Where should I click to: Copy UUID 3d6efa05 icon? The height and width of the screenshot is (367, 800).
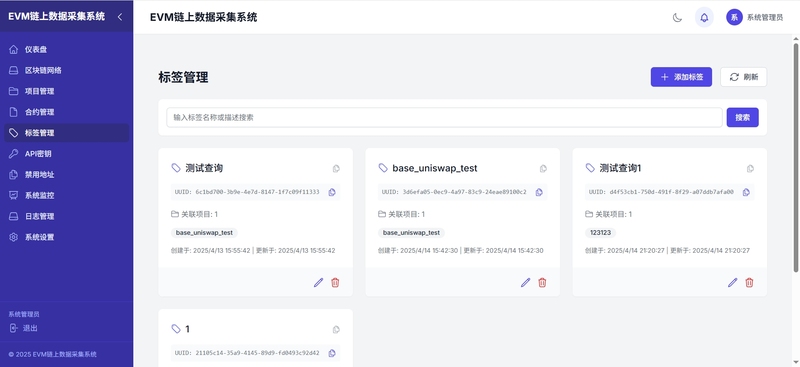539,192
